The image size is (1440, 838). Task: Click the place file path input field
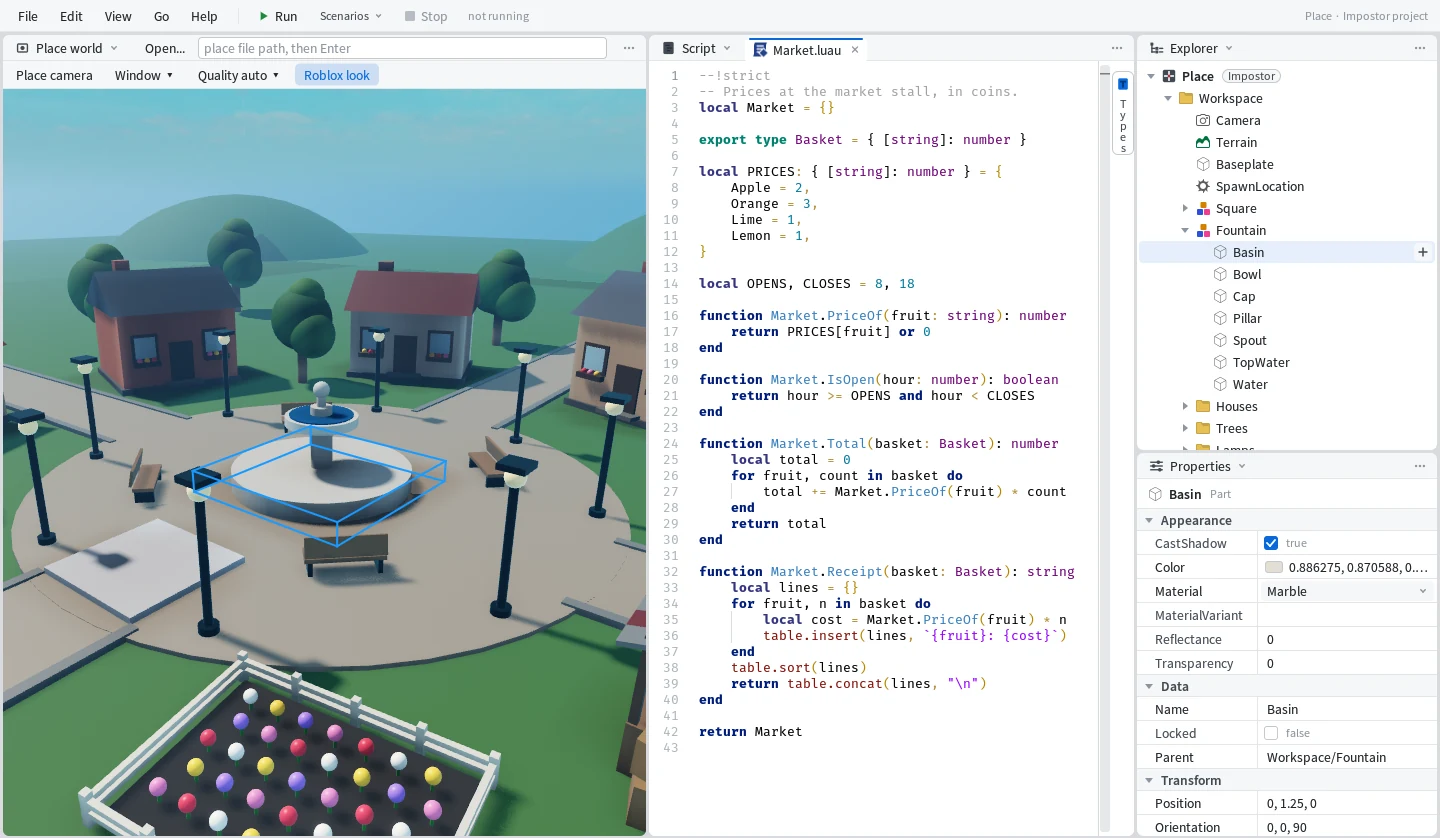point(402,48)
